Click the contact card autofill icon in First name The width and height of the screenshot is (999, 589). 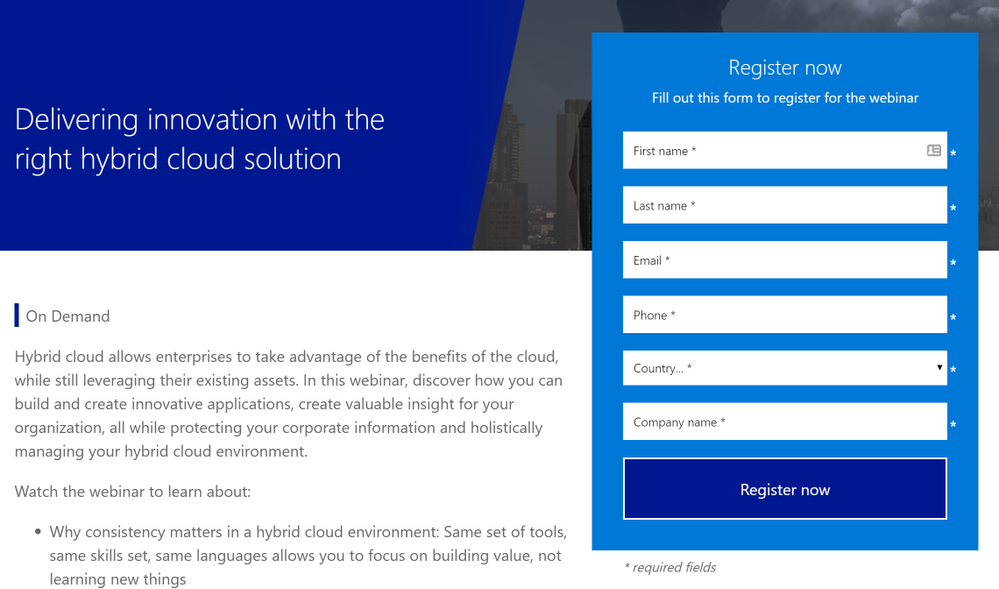[932, 150]
